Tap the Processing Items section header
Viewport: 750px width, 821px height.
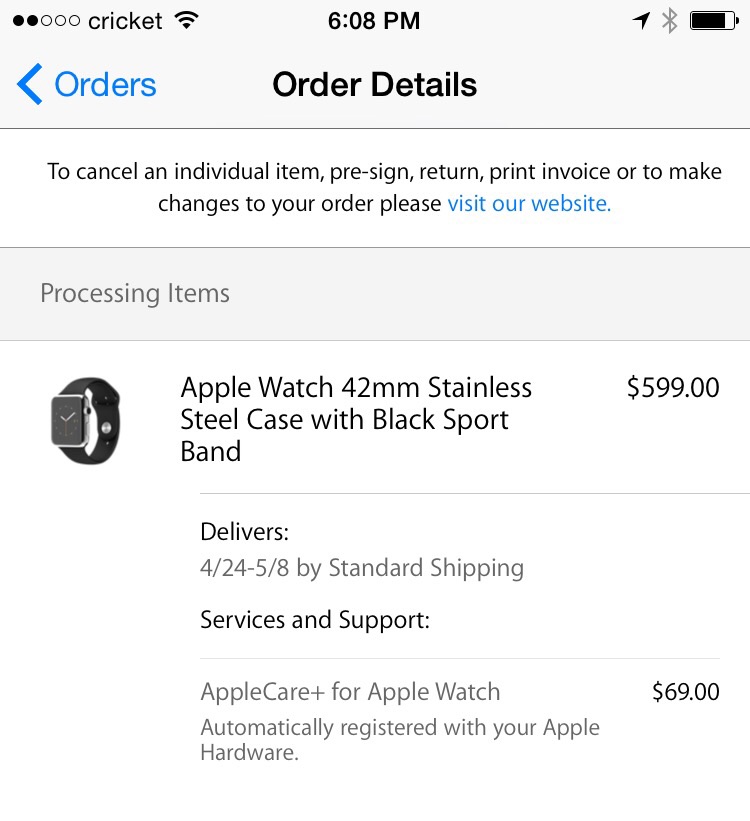135,294
